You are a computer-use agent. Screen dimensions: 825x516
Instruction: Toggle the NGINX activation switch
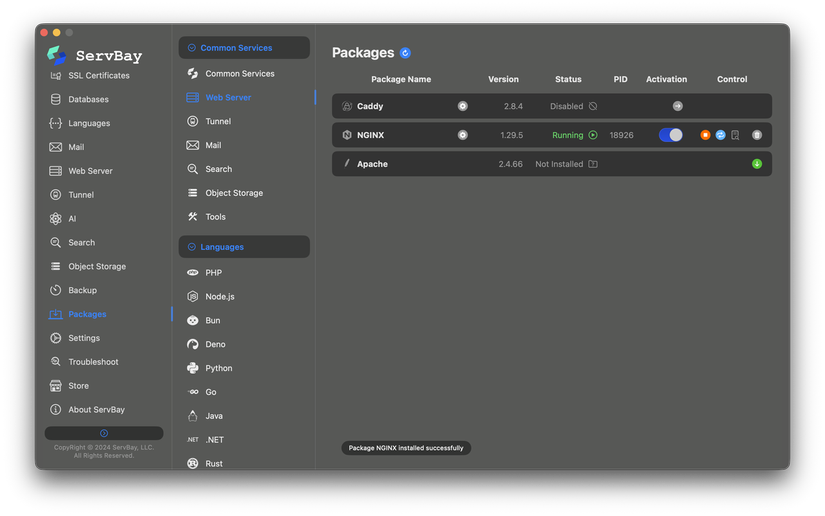point(670,135)
